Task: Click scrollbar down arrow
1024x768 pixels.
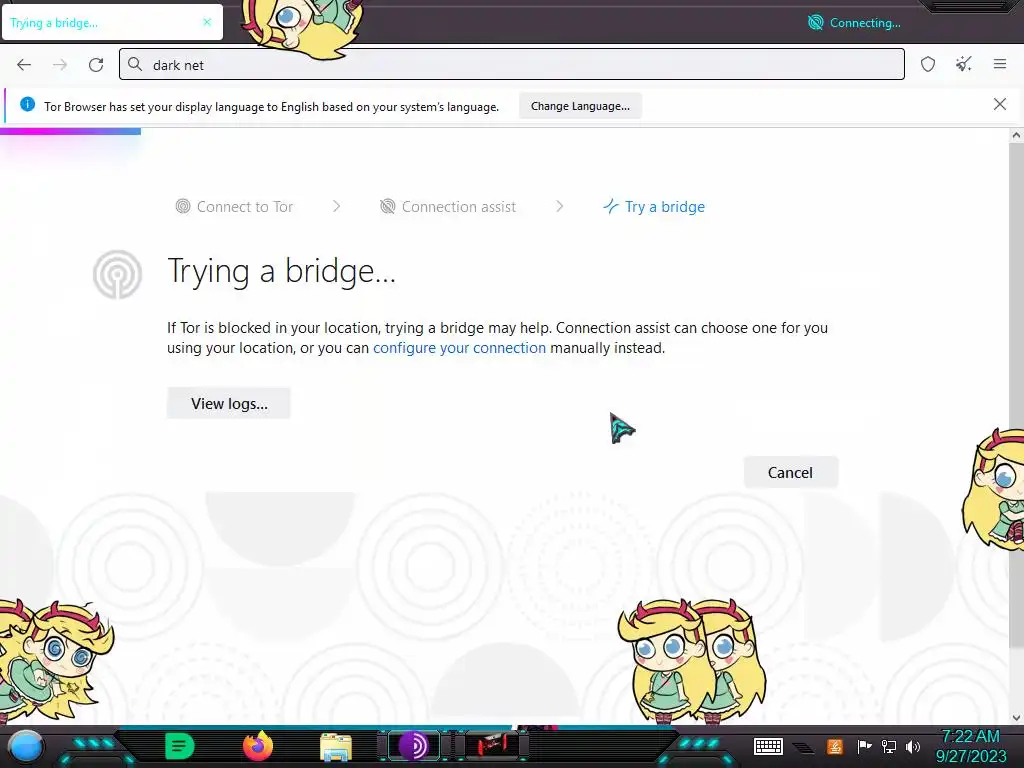Action: click(1016, 718)
